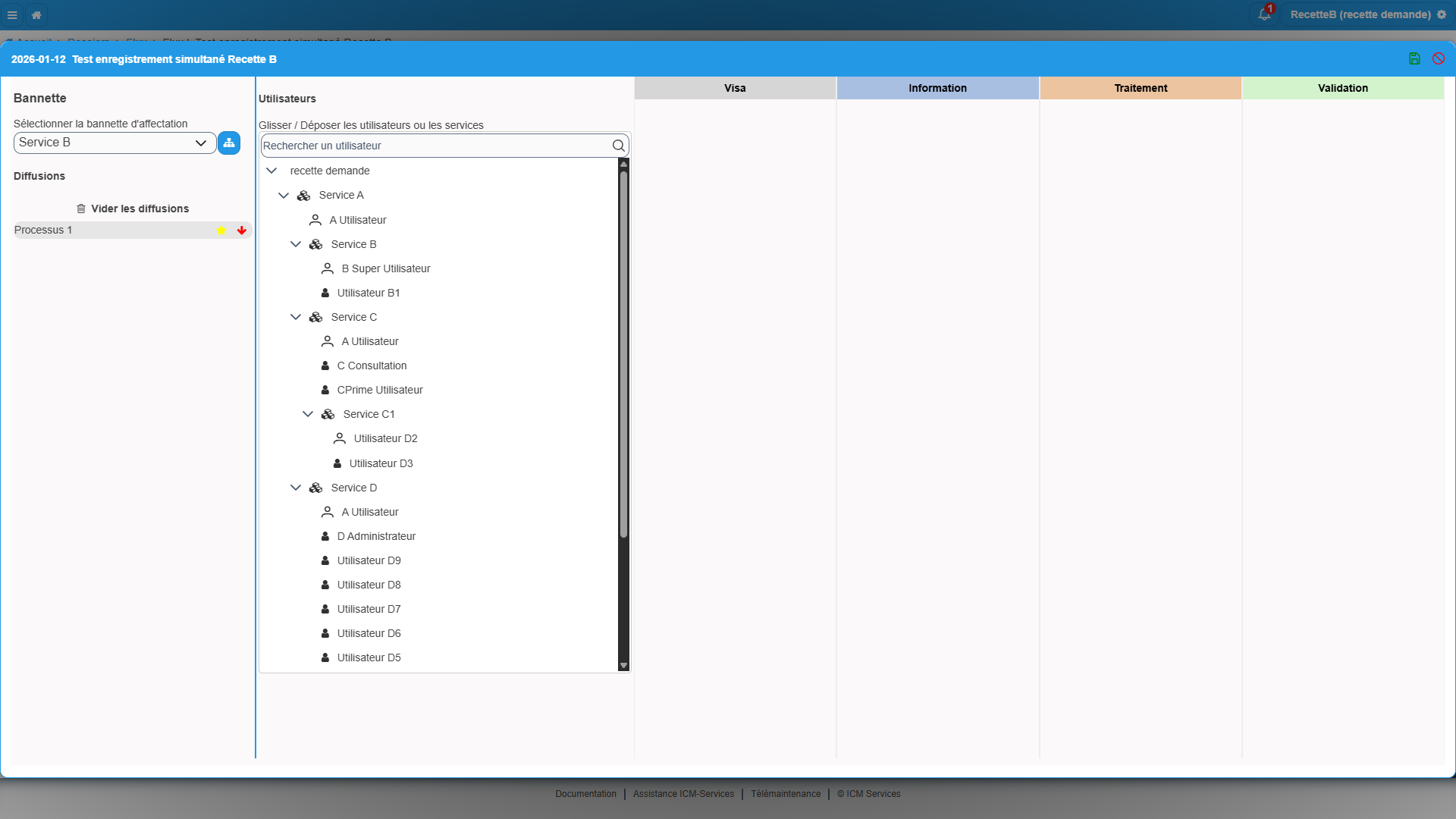Click the user tree scrollbar down arrow
Screen dimensions: 1456x819
[623, 666]
